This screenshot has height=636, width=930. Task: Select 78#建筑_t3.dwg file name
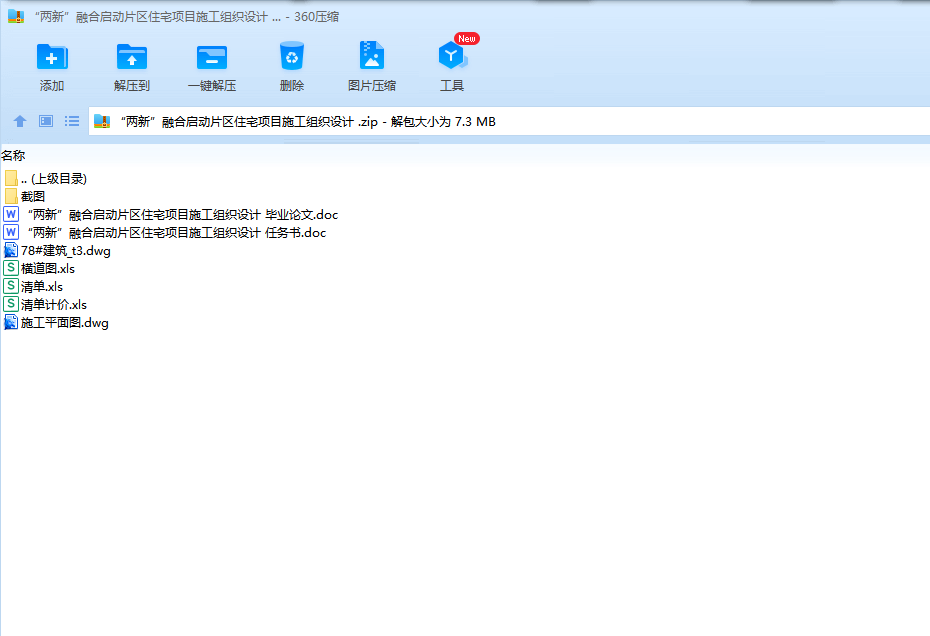(66, 250)
